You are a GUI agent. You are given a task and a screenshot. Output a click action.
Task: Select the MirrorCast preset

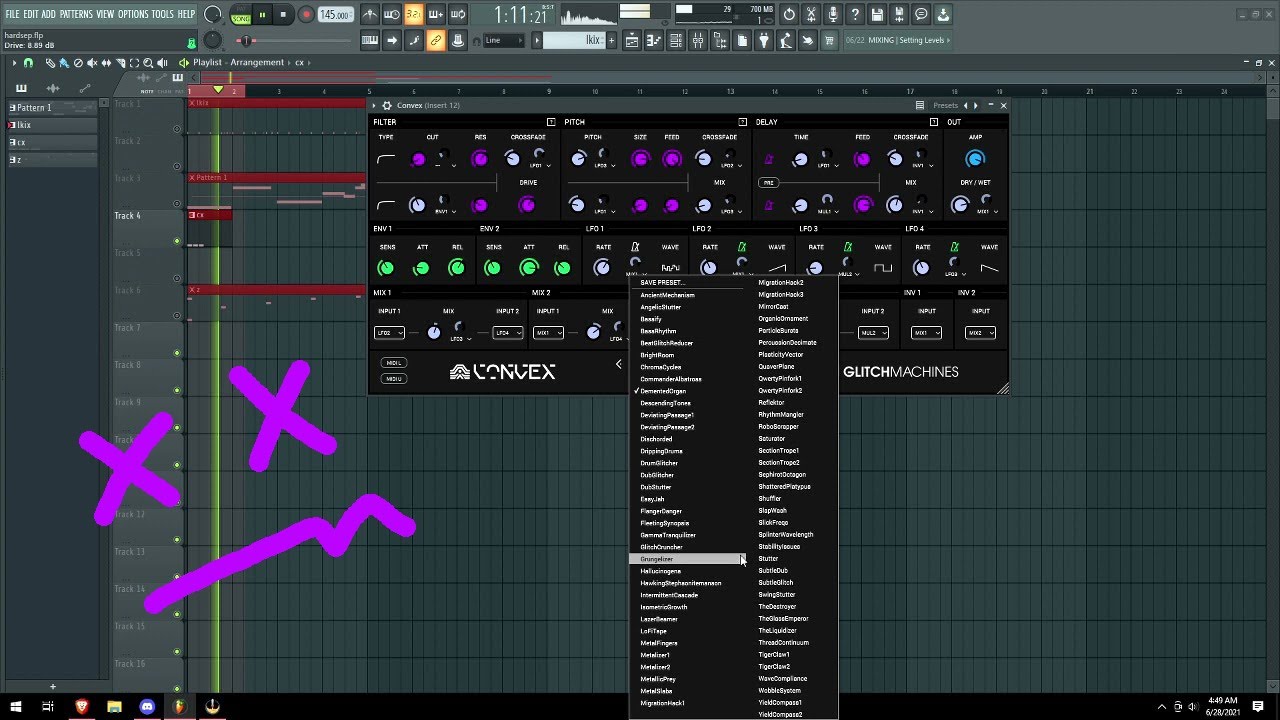pos(773,307)
